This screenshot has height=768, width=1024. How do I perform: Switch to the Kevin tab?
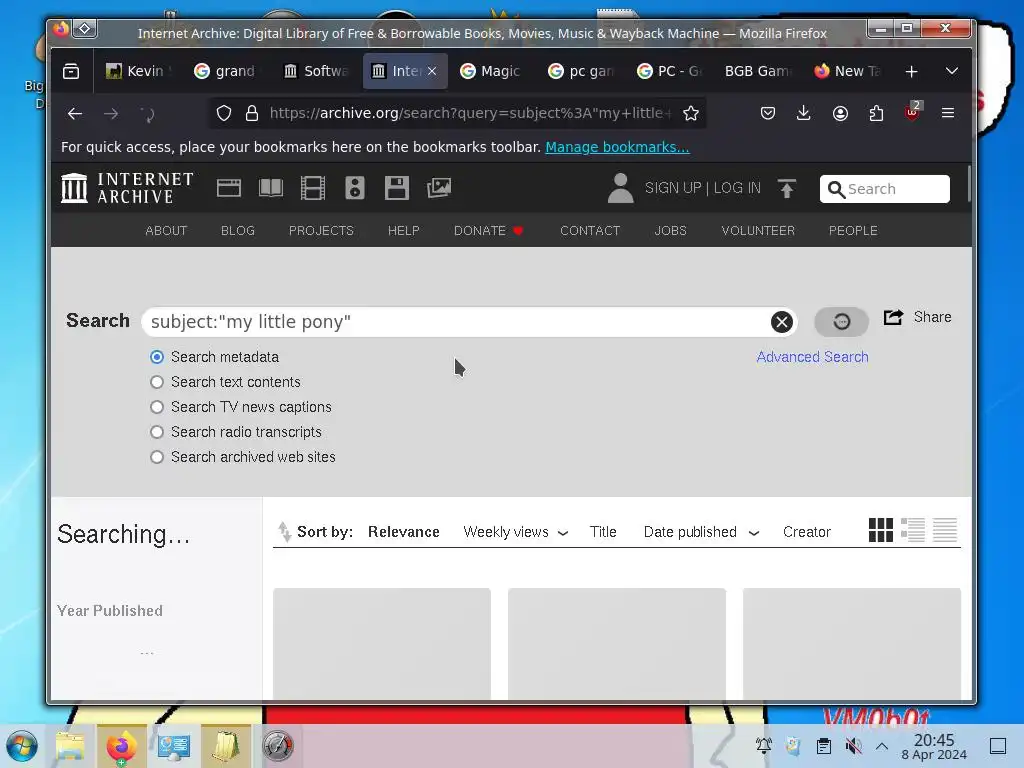pyautogui.click(x=139, y=71)
